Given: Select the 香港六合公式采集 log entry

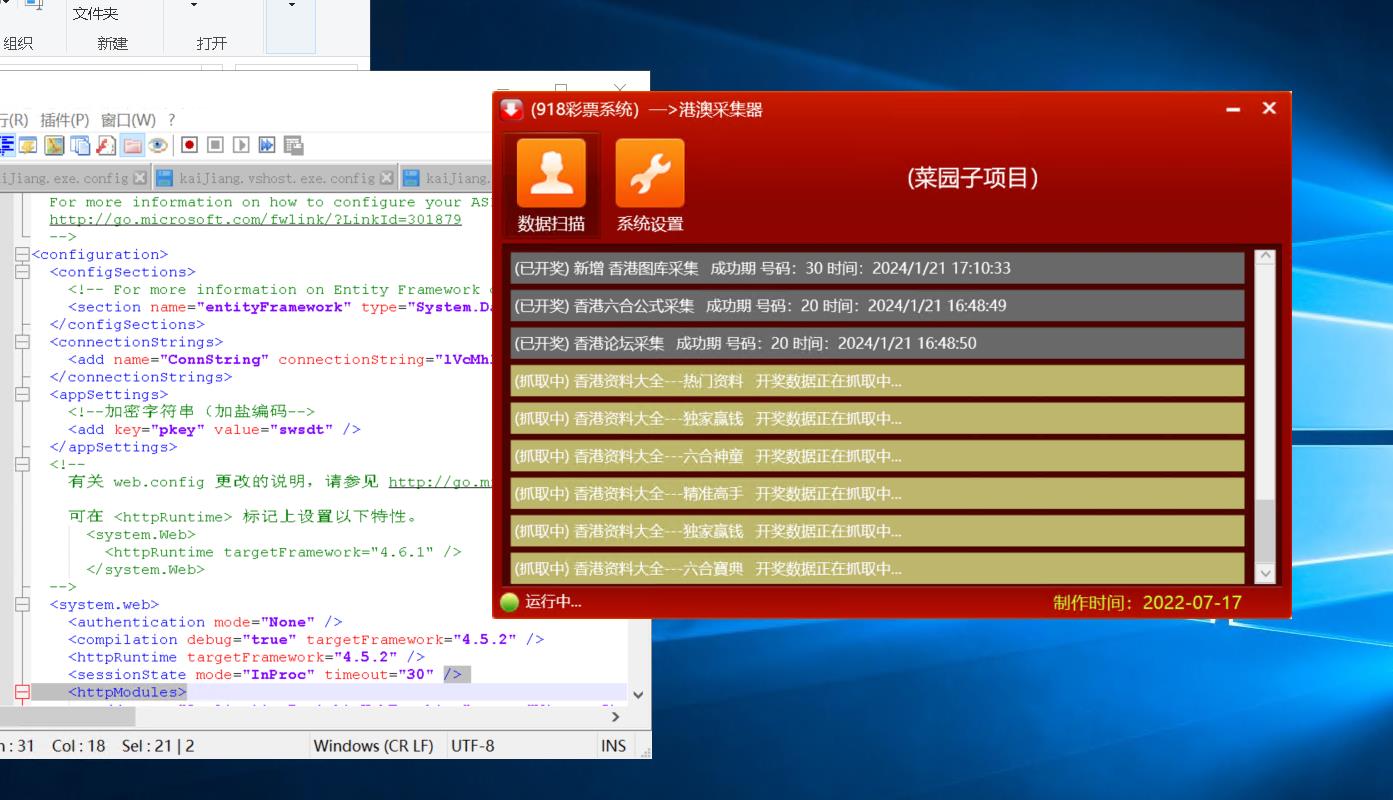Looking at the screenshot, I should pyautogui.click(x=877, y=305).
